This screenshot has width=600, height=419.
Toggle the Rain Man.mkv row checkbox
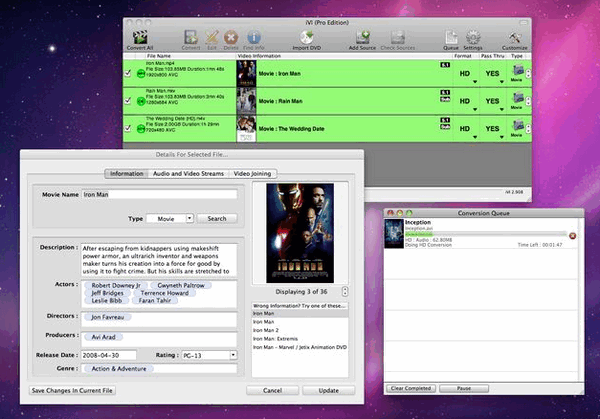[x=127, y=101]
